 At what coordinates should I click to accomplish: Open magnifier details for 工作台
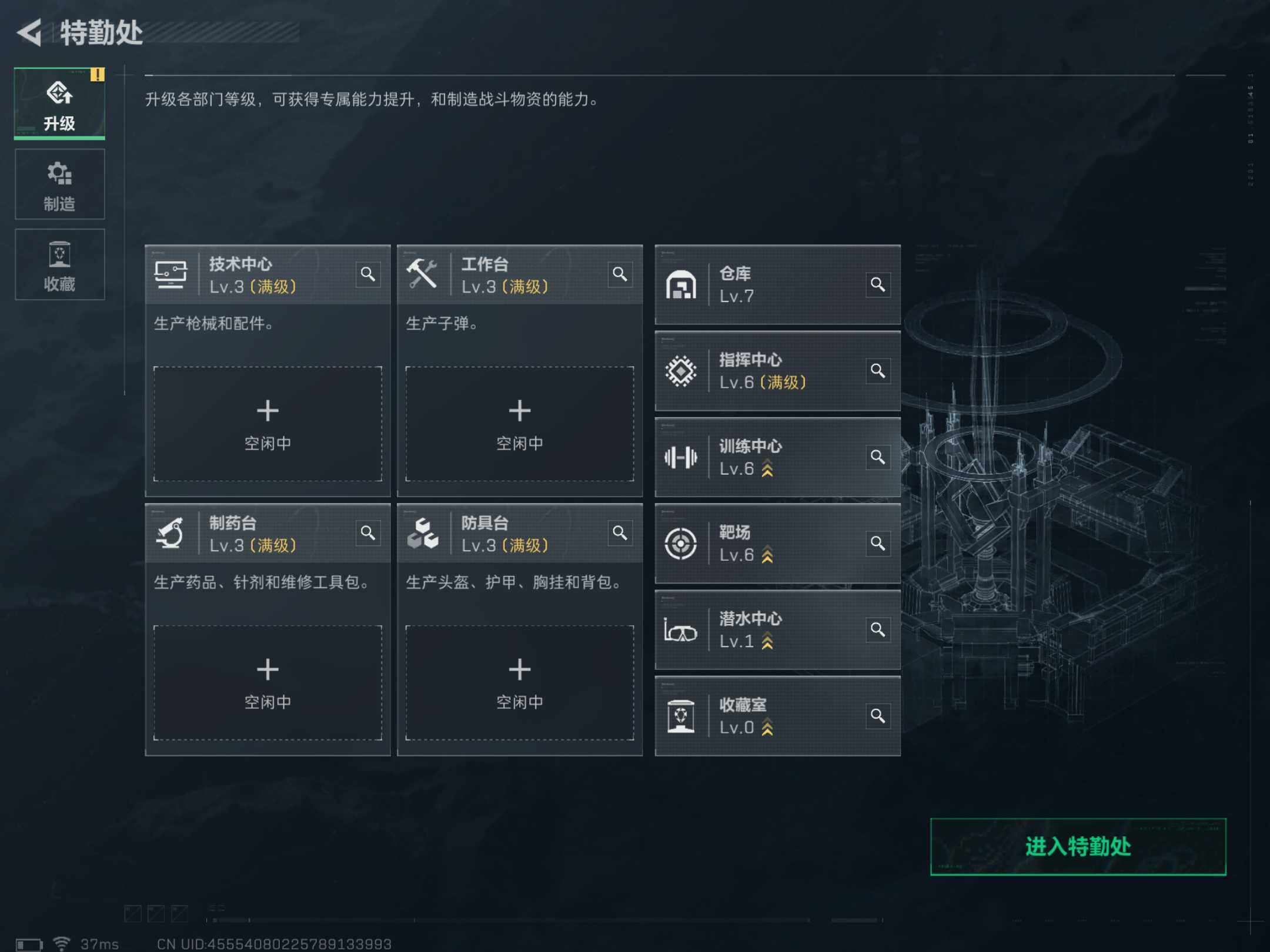point(620,274)
